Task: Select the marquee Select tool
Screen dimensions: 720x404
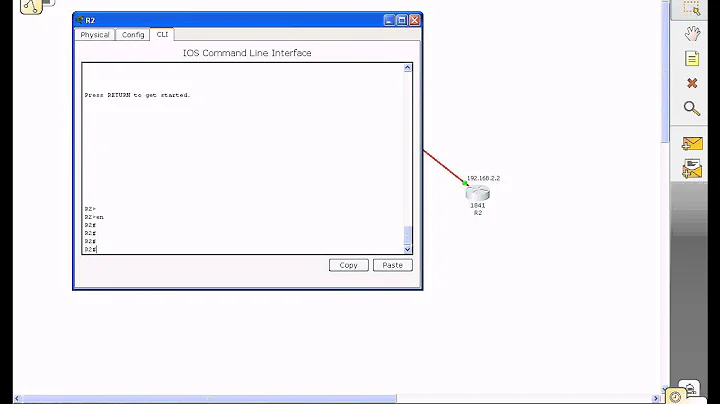Action: click(692, 8)
